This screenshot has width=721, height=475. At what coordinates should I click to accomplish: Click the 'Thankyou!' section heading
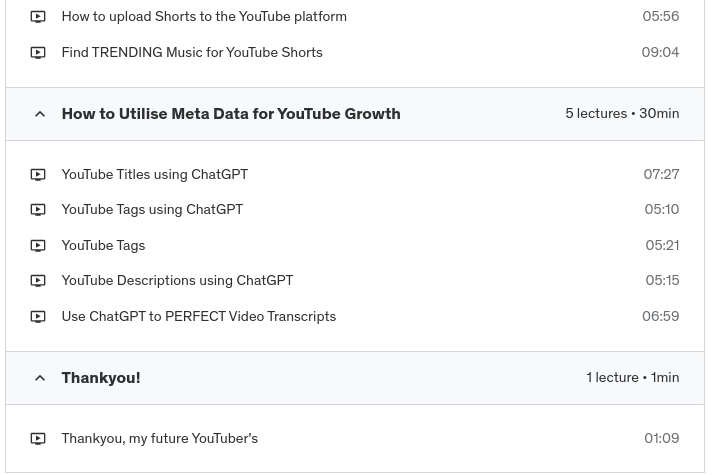pos(101,378)
